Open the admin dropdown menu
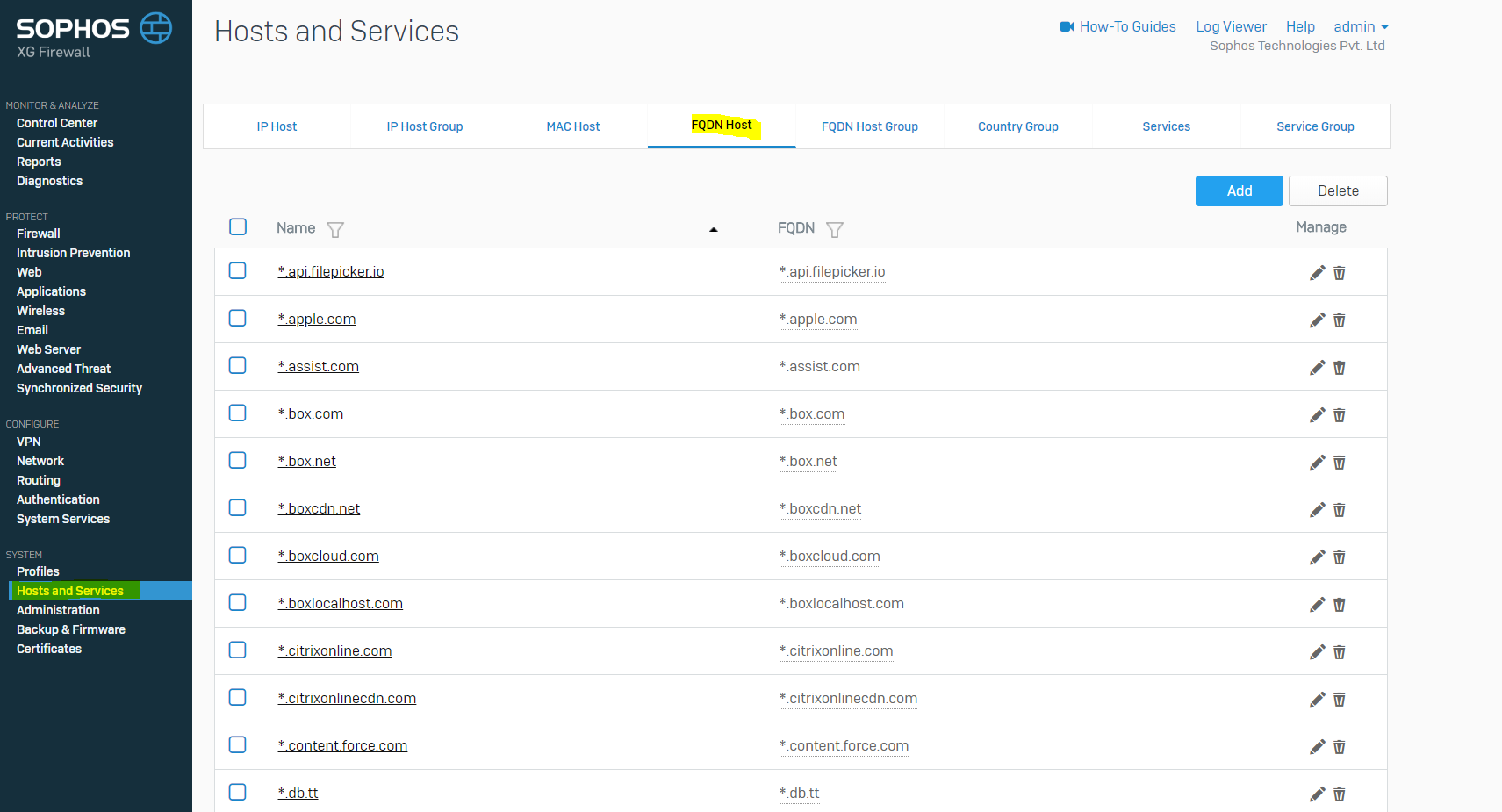Image resolution: width=1502 pixels, height=812 pixels. click(1361, 26)
